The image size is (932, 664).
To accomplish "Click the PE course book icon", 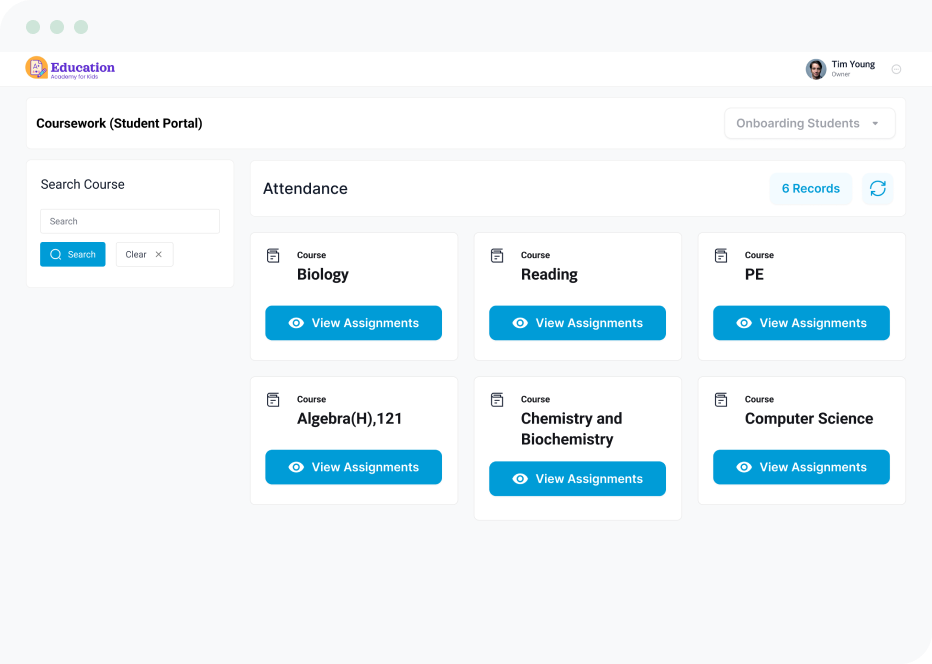I will coord(721,256).
